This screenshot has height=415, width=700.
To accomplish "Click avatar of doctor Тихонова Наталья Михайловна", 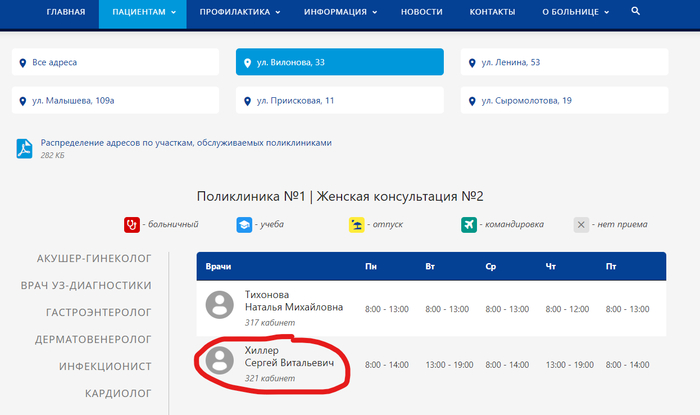I will click(x=220, y=305).
